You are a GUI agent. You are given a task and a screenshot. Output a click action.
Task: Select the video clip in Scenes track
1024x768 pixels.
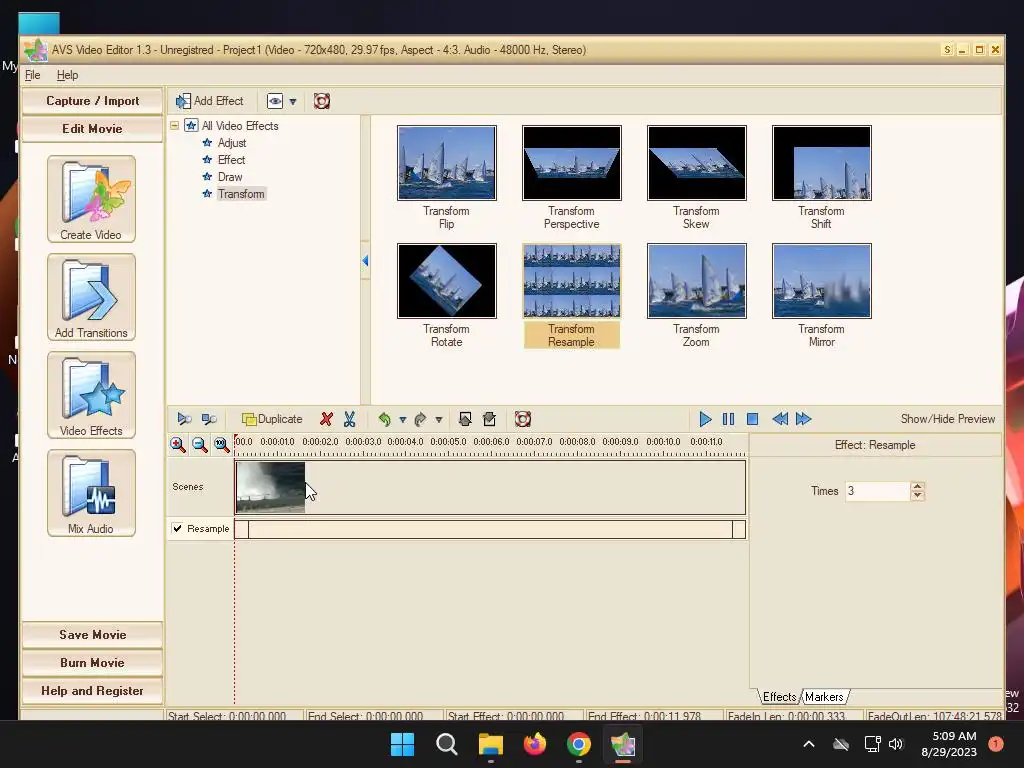tap(270, 487)
